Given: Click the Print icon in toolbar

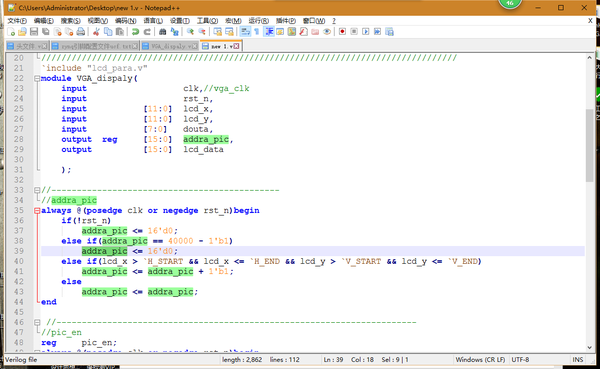Looking at the screenshot, I should (x=81, y=32).
